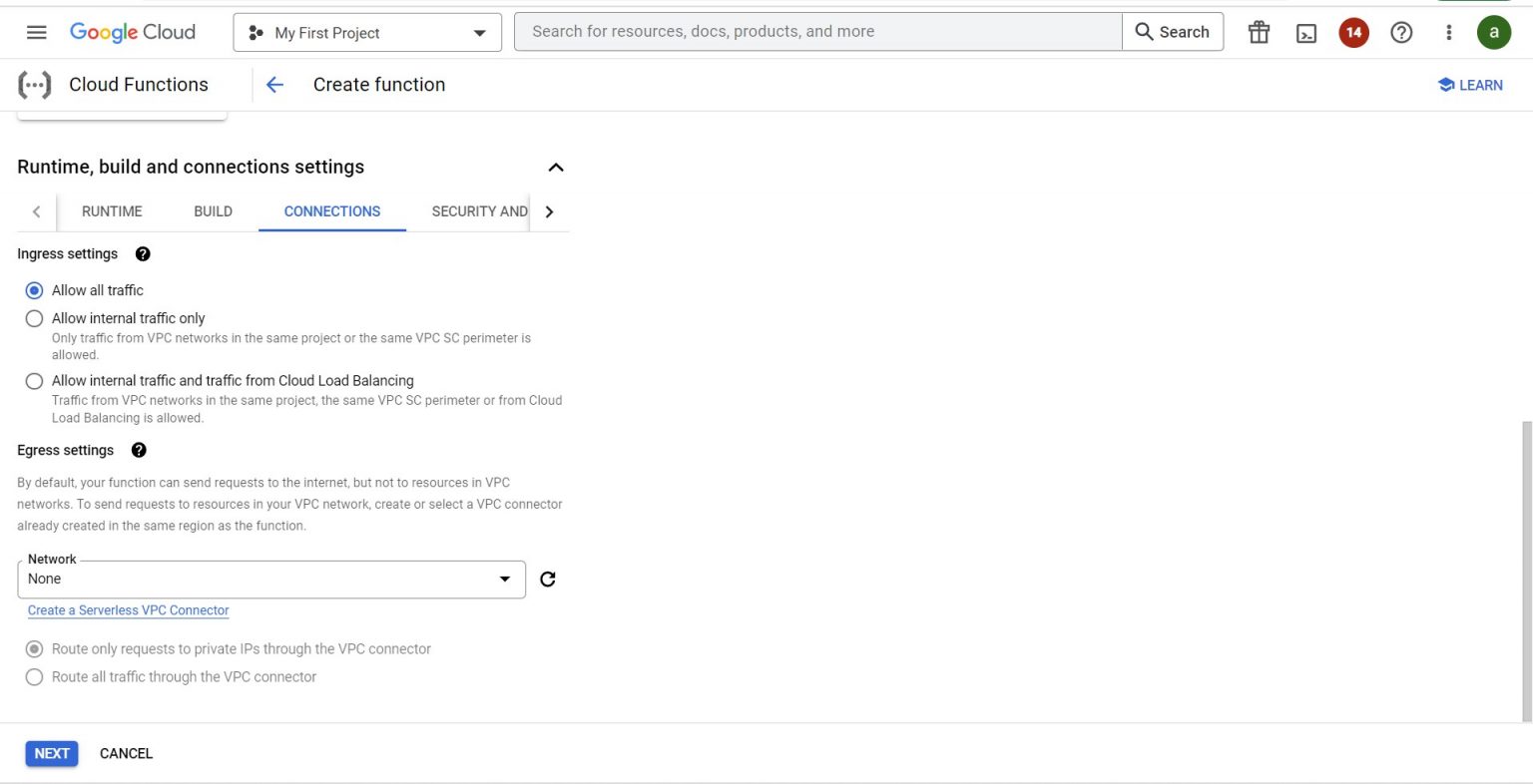Click the page vertical scrollbar
The width and height of the screenshot is (1533, 784).
(1526, 570)
